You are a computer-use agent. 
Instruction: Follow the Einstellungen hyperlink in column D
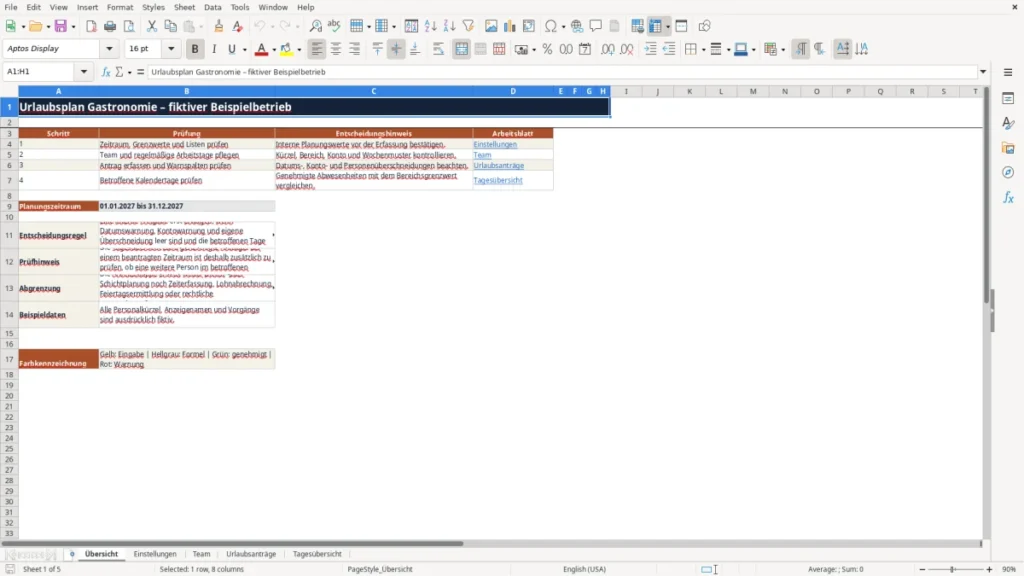coord(495,144)
